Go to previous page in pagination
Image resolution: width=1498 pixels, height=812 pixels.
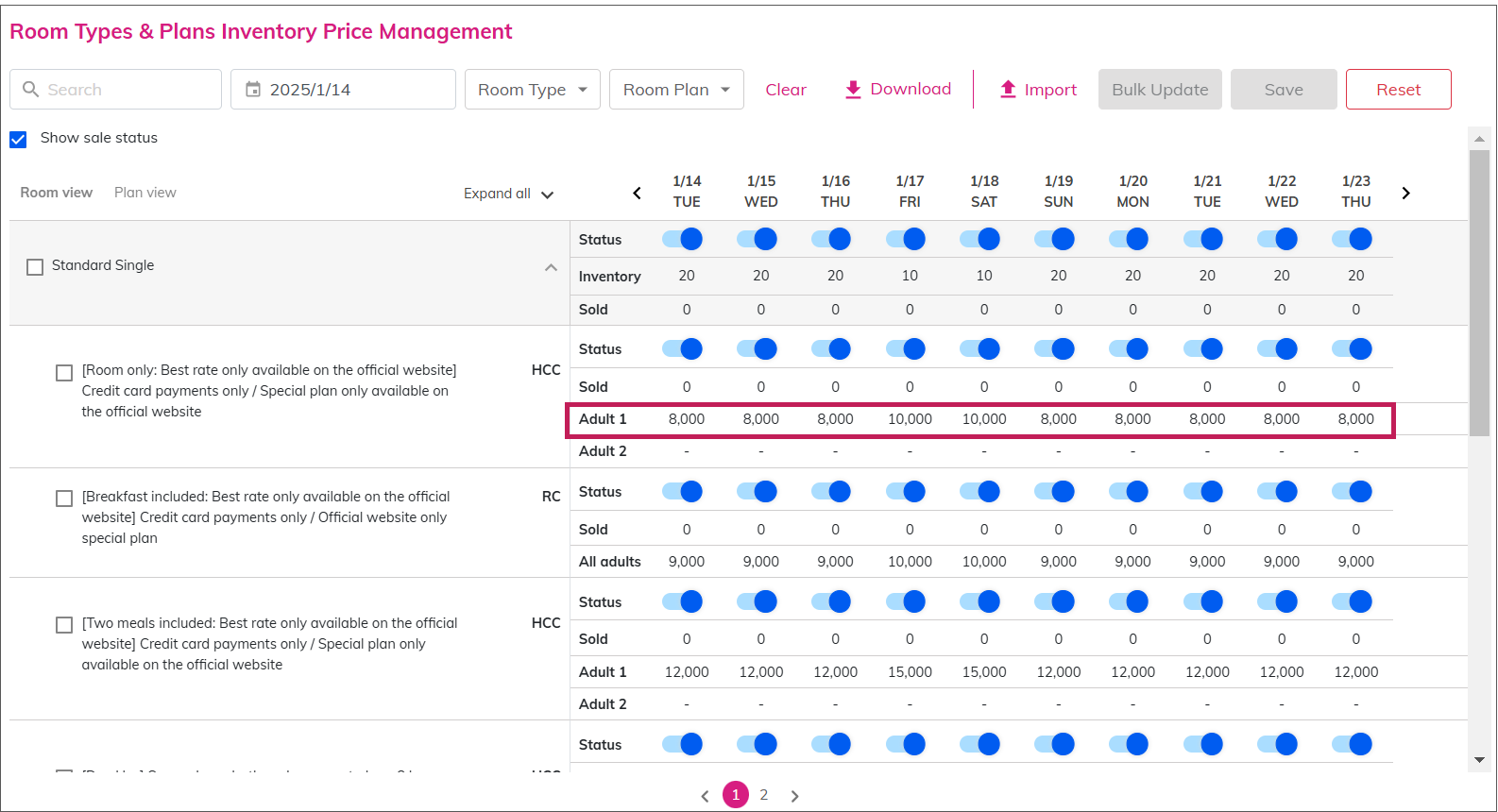(x=705, y=796)
